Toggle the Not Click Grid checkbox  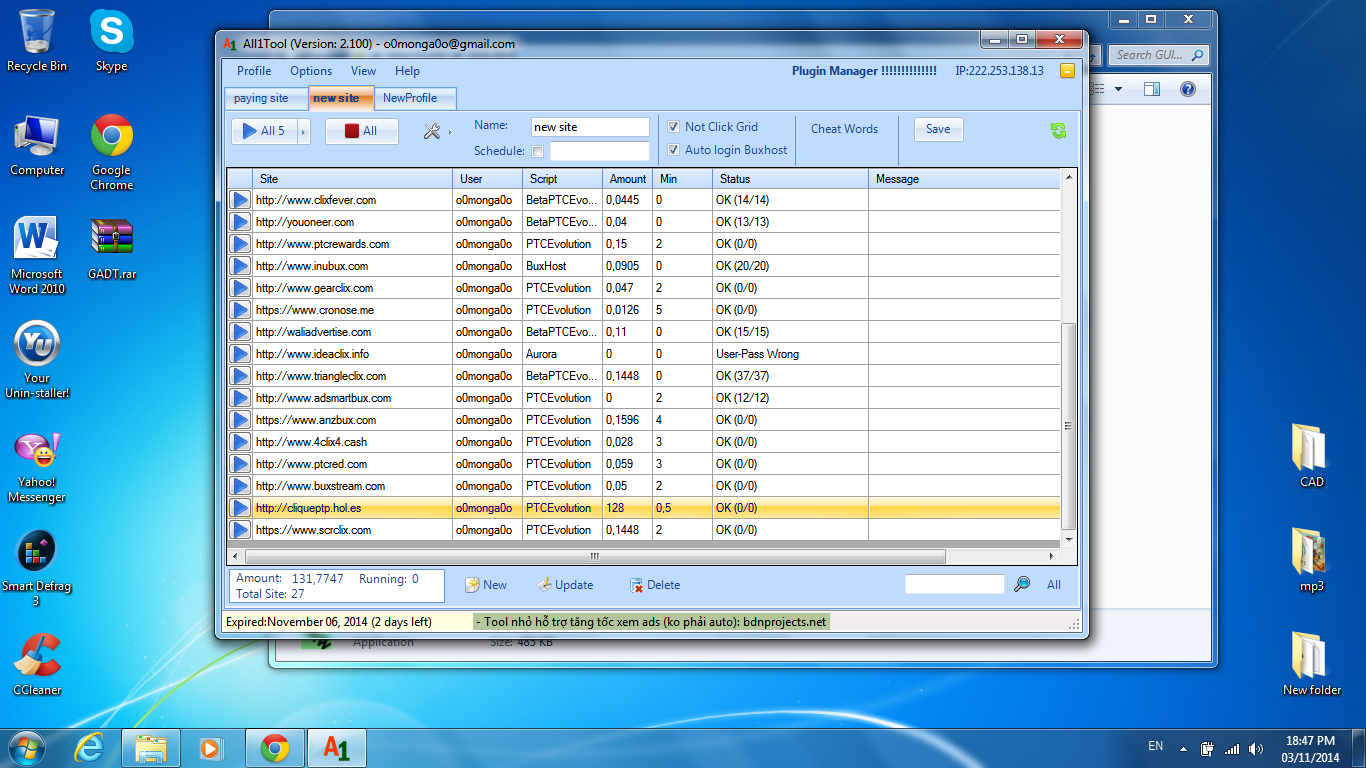(x=673, y=127)
